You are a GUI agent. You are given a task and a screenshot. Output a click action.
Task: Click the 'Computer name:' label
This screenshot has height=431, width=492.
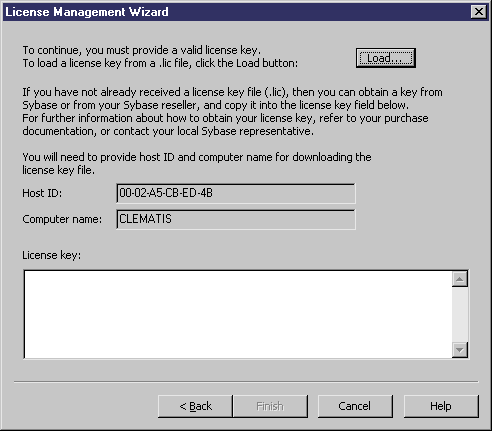[x=62, y=219]
